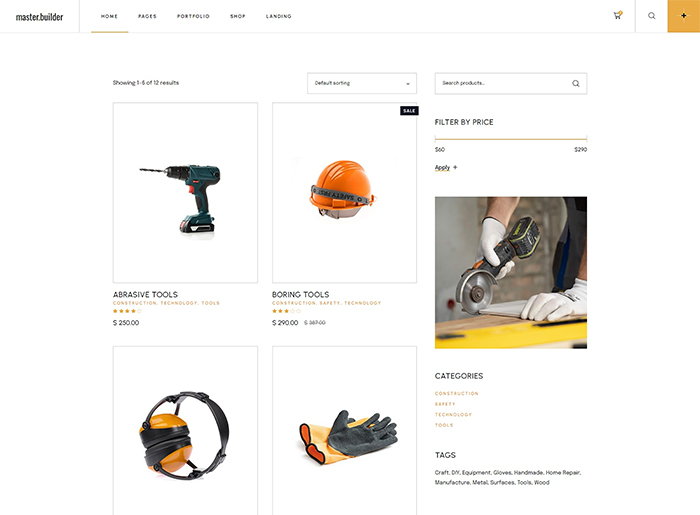Select the Gloves tag

pyautogui.click(x=501, y=473)
